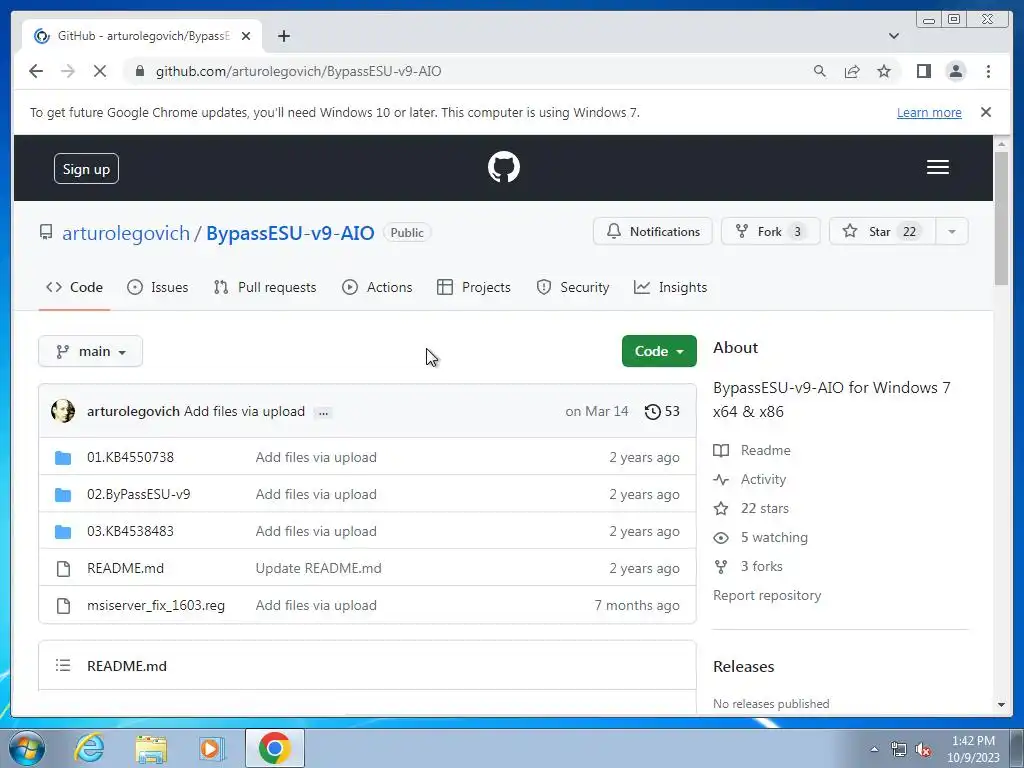Stop loading the page with the X button
Screen dimensions: 1024x768
(100, 71)
